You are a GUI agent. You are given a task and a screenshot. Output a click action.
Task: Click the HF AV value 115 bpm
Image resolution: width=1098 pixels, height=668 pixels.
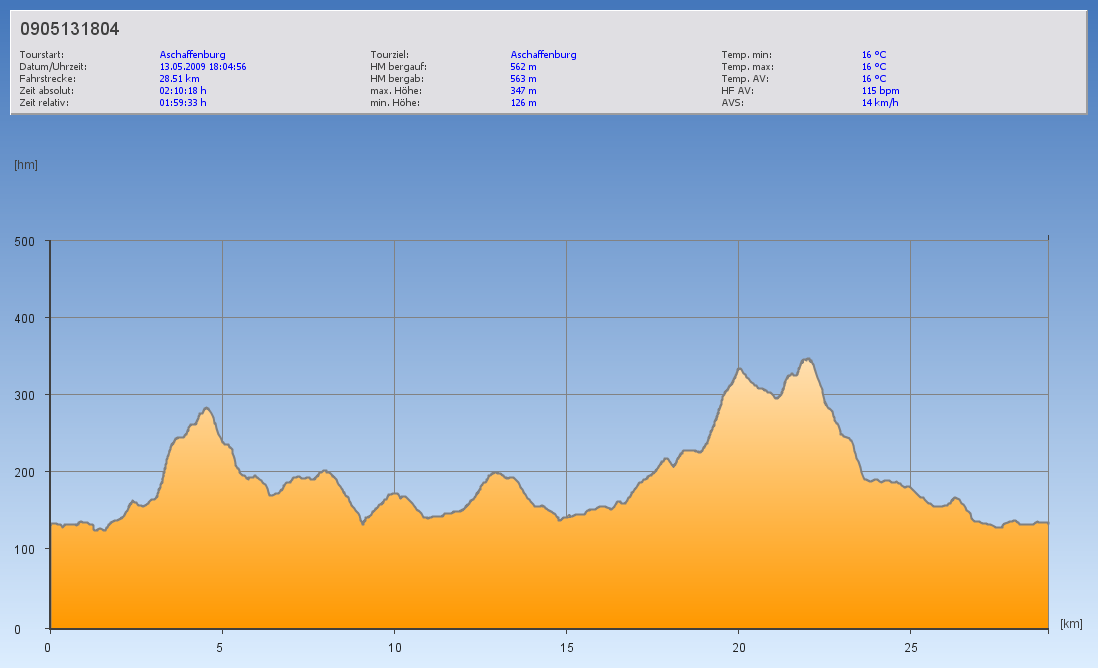click(x=880, y=90)
